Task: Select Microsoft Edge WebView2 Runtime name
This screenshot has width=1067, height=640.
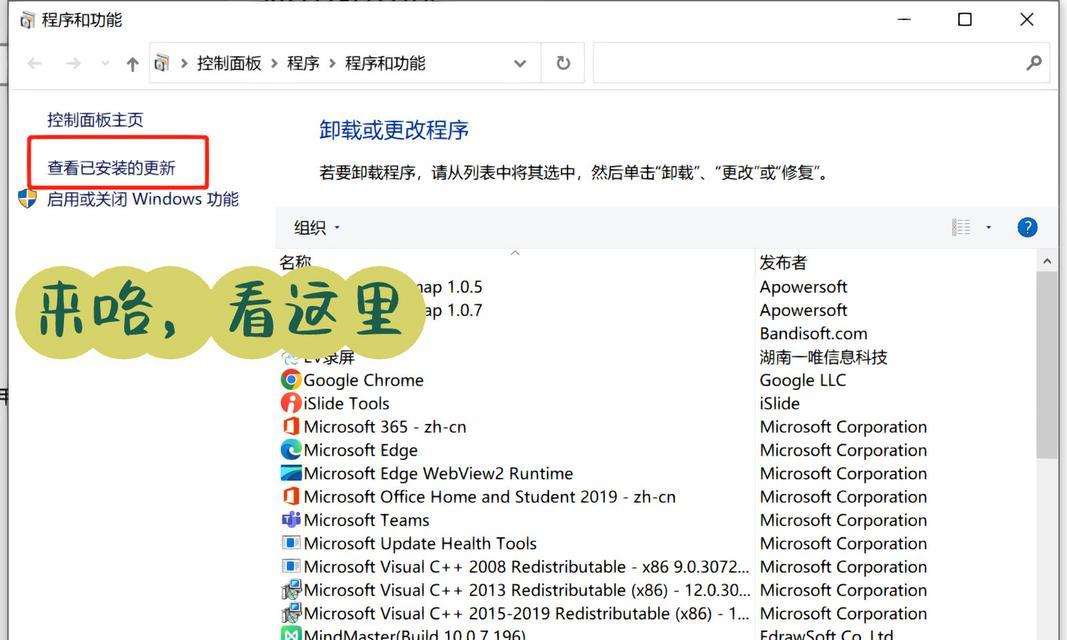Action: pyautogui.click(x=438, y=473)
